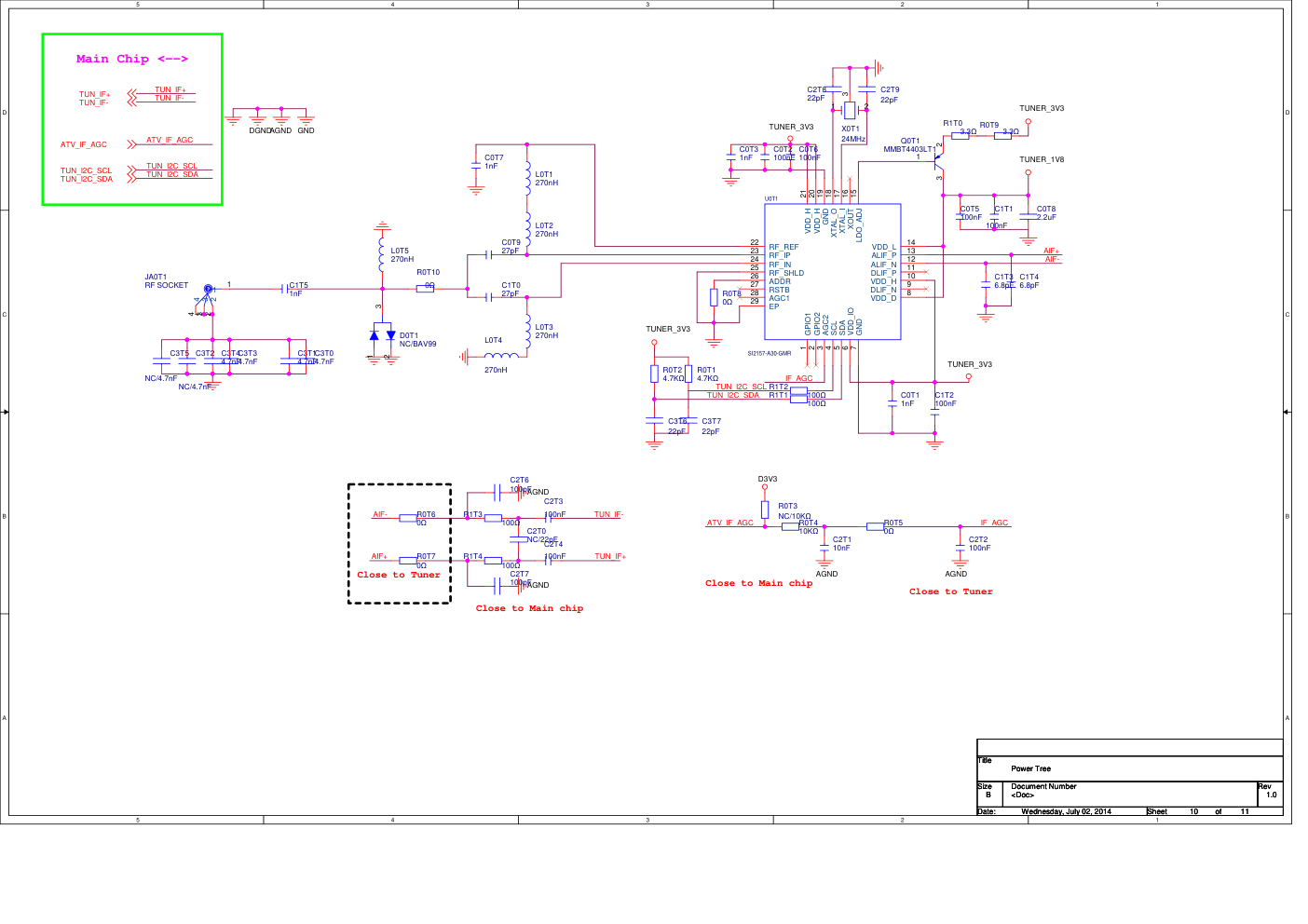Click the X0T1 24MHz crystal label

point(853,134)
